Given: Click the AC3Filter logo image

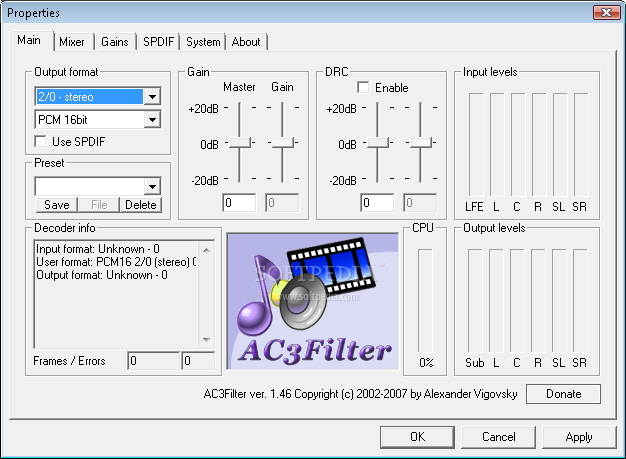Looking at the screenshot, I should 313,301.
